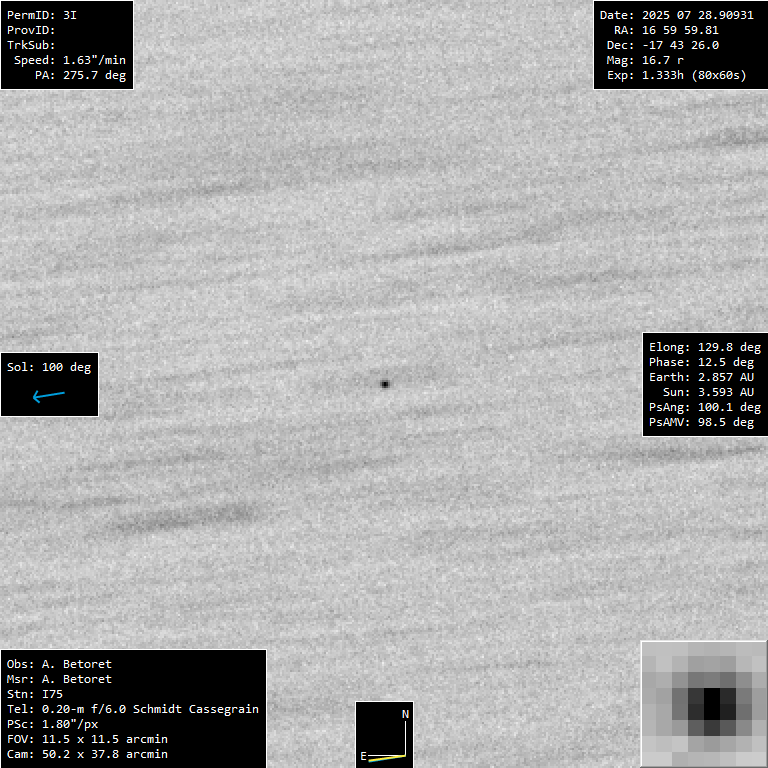This screenshot has width=768, height=768.
Task: Click the dark comet object at image center
Action: [x=384, y=384]
